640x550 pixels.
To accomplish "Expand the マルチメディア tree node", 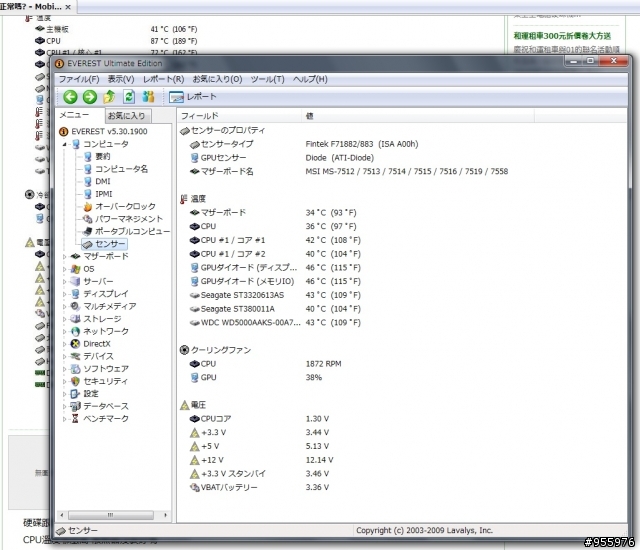I will (64, 306).
